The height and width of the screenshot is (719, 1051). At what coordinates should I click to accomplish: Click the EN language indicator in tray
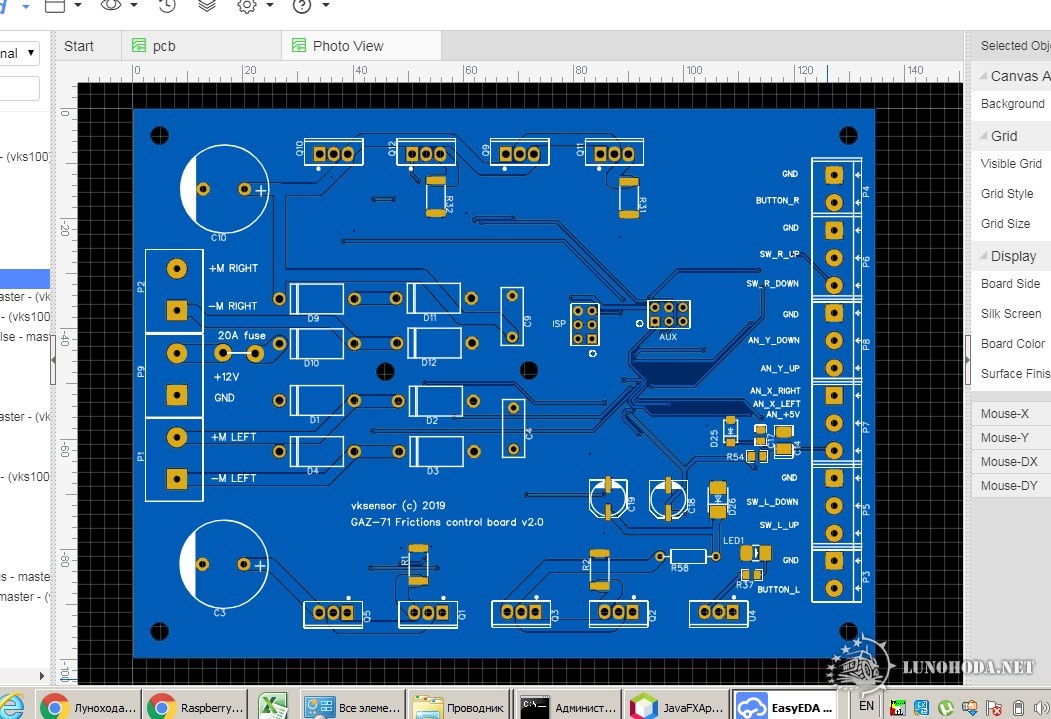point(866,706)
